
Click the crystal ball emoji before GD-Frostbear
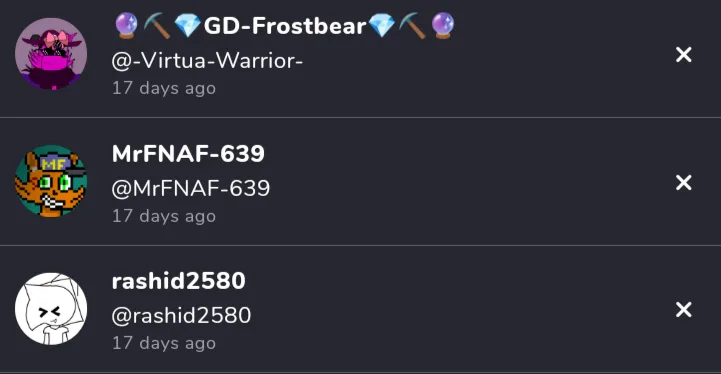(126, 26)
